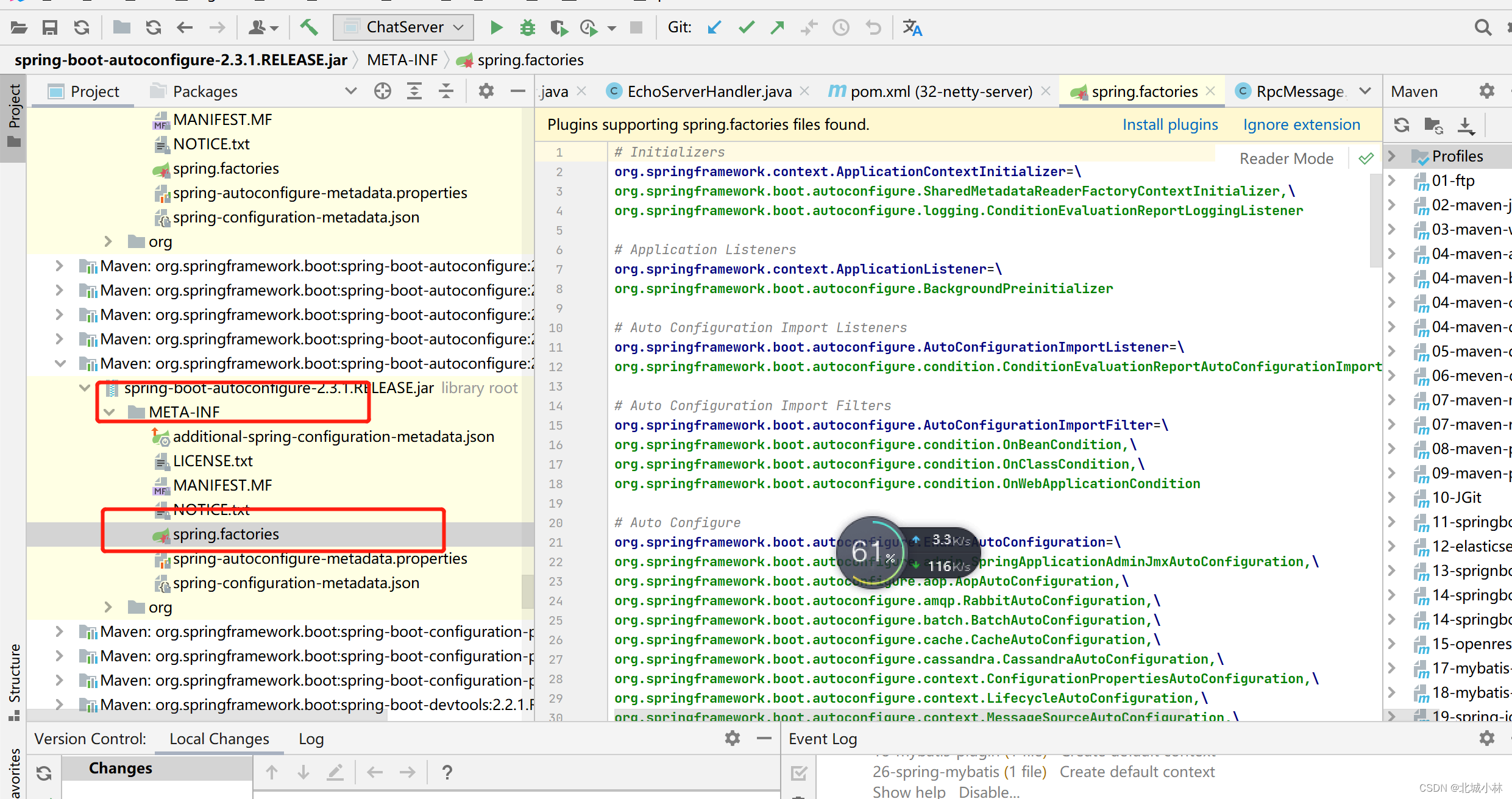Click the Project tree vertical scrollbar
This screenshot has height=799, width=1512.
[528, 591]
